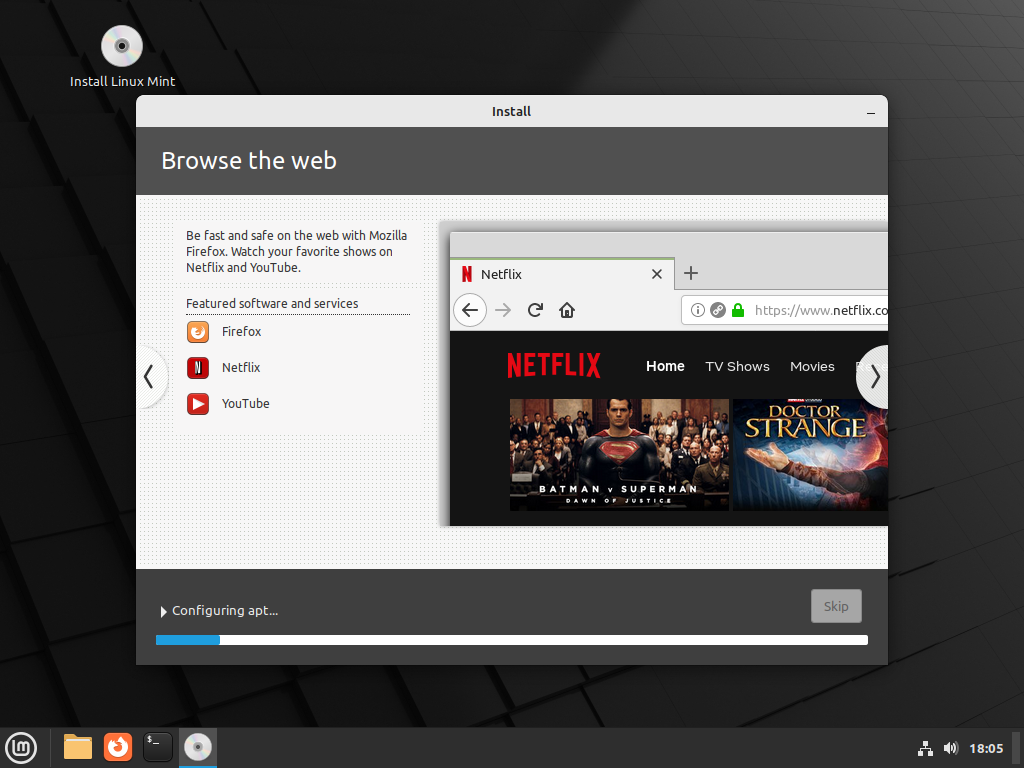
Task: Open the file manager from the taskbar
Action: tap(77, 747)
